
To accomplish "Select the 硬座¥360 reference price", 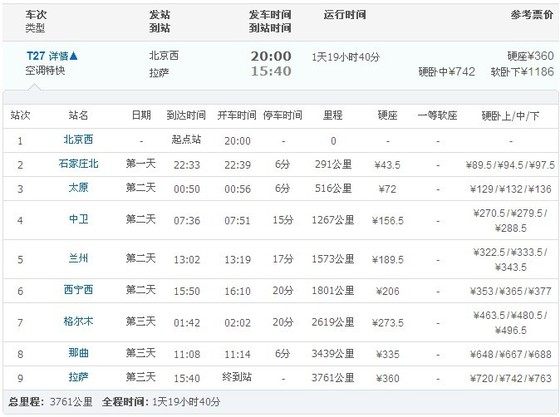I will (530, 56).
